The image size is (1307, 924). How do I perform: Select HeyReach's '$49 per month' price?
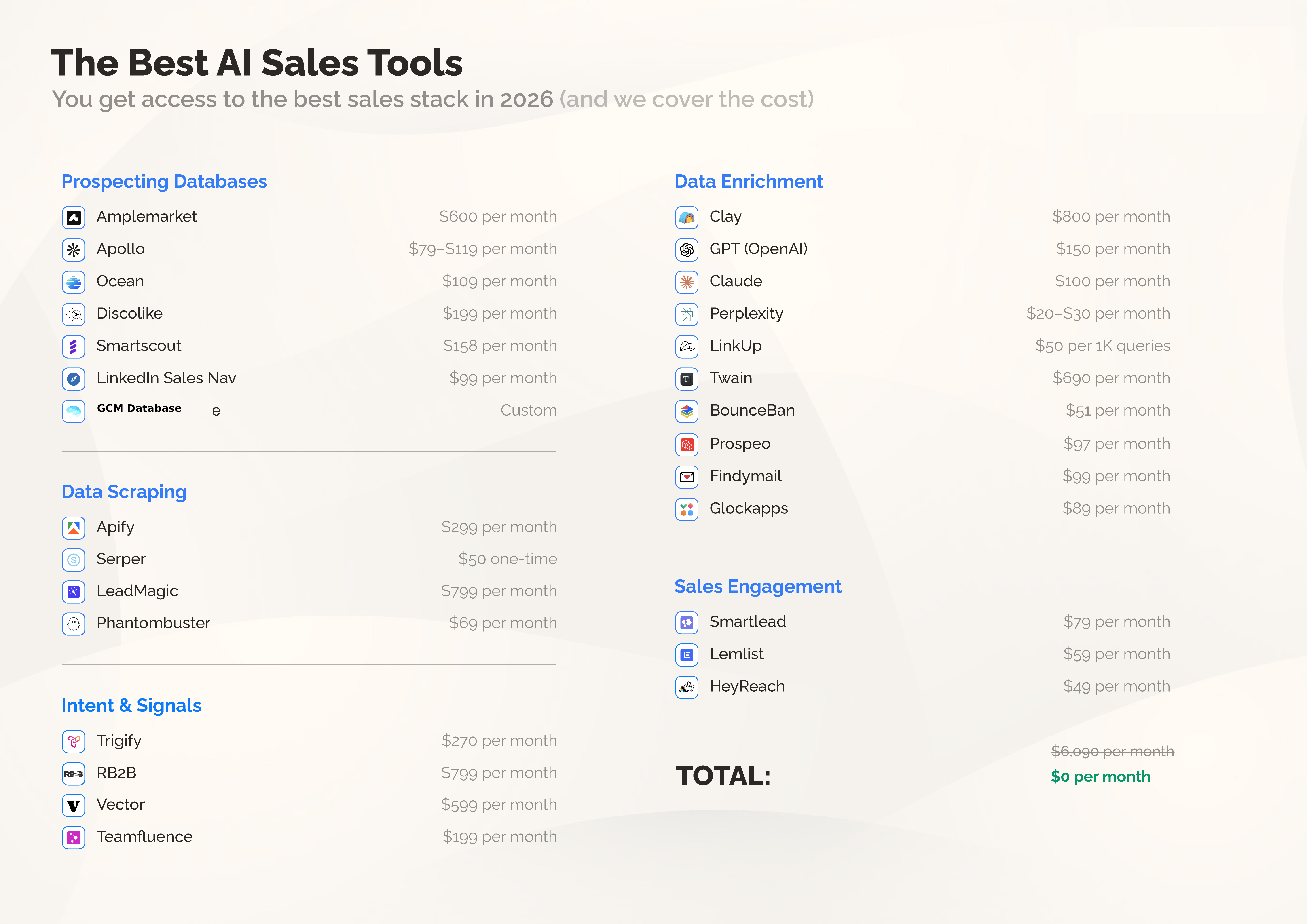point(1117,687)
